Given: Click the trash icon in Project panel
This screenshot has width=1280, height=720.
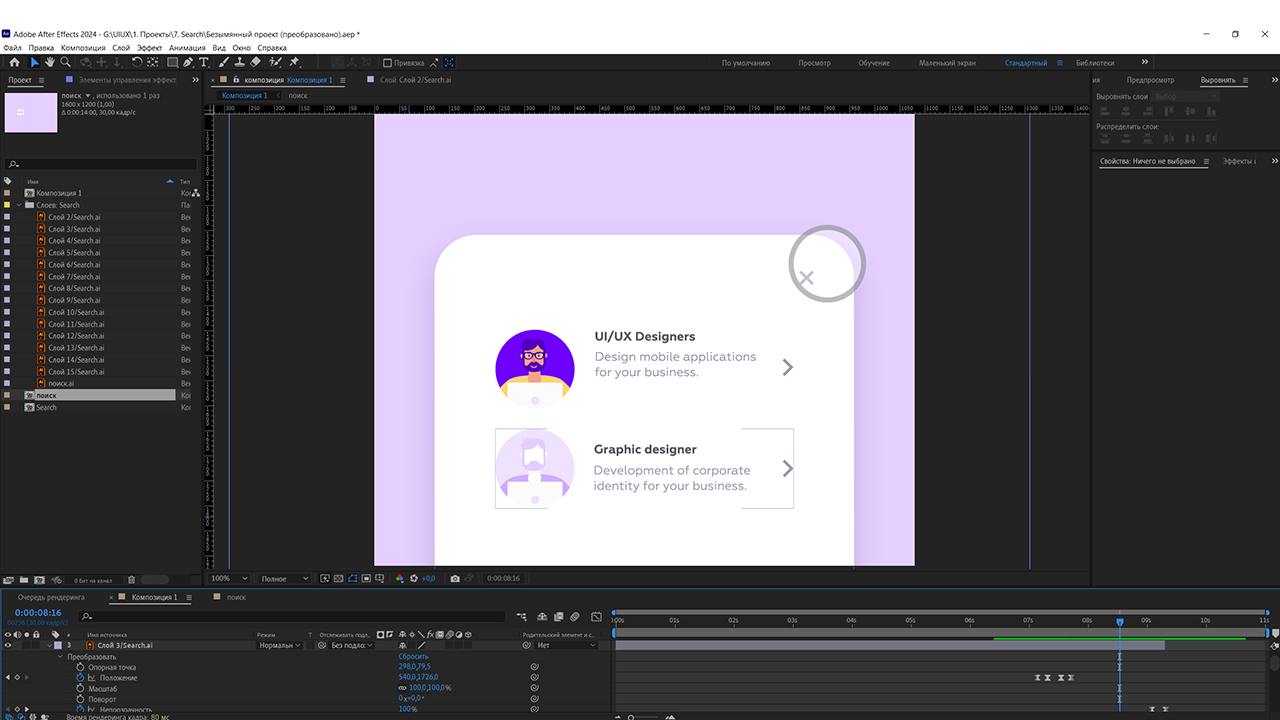Looking at the screenshot, I should (131, 579).
